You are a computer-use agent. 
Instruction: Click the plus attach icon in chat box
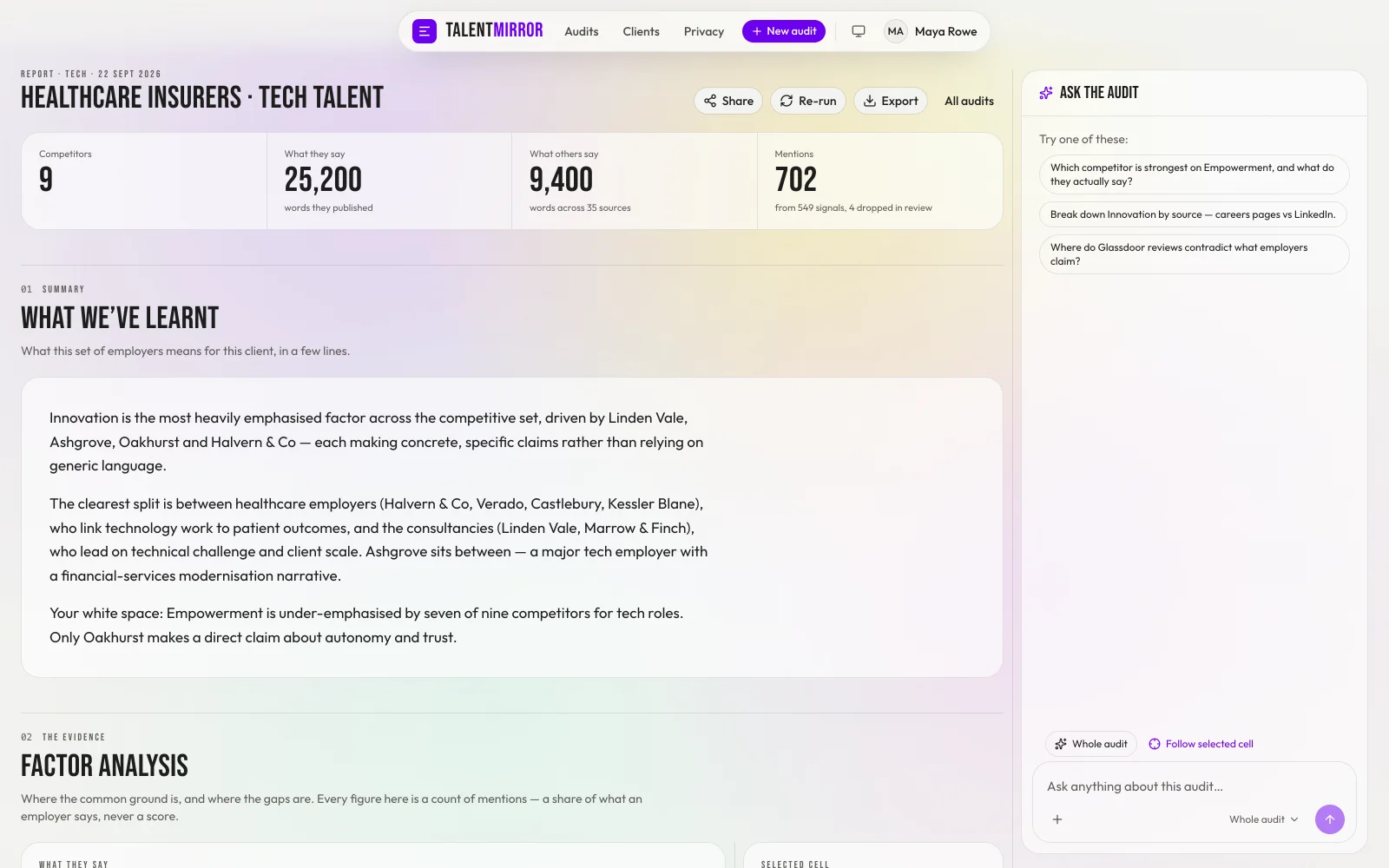click(x=1057, y=819)
